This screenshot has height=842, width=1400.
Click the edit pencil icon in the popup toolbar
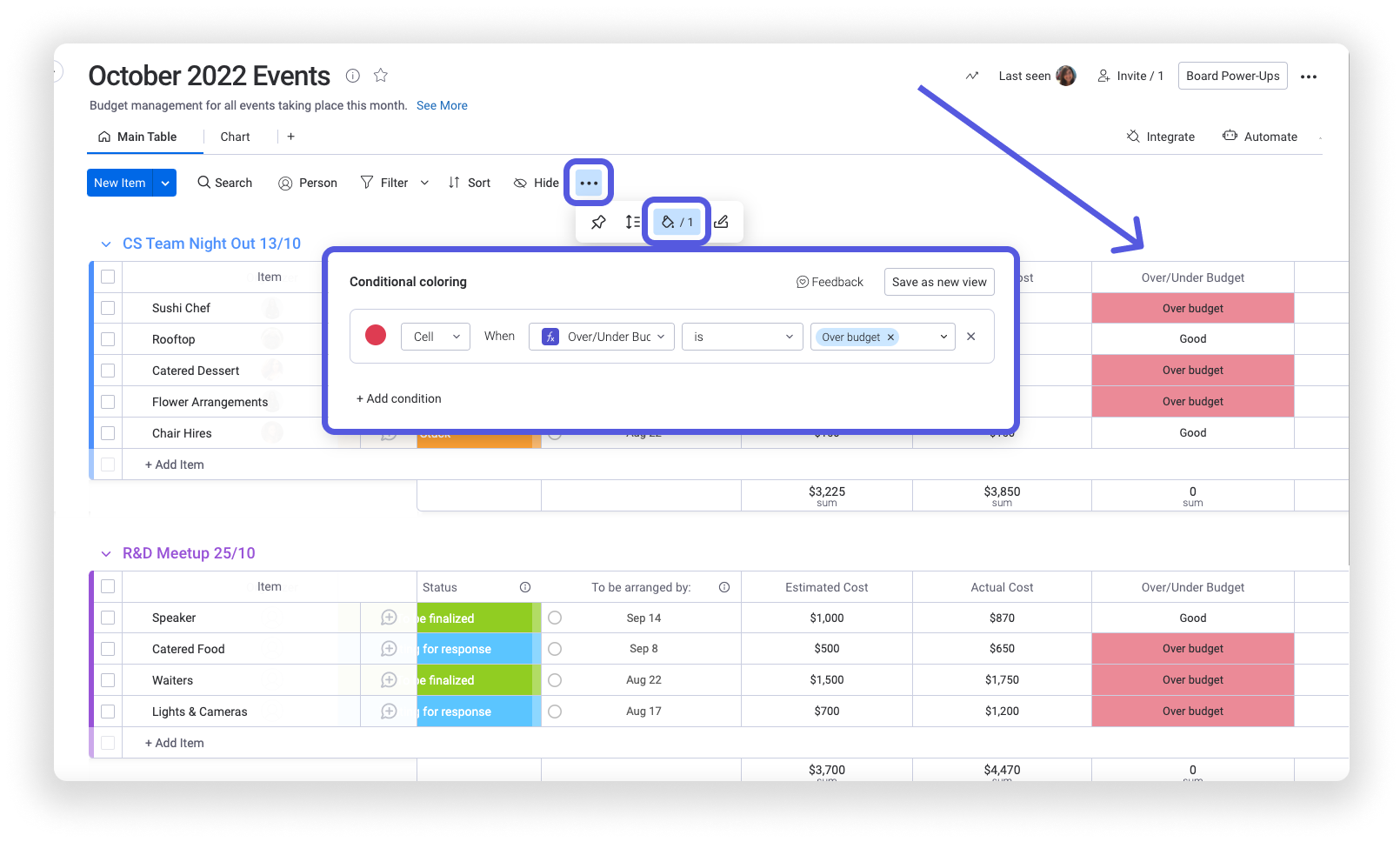click(721, 222)
